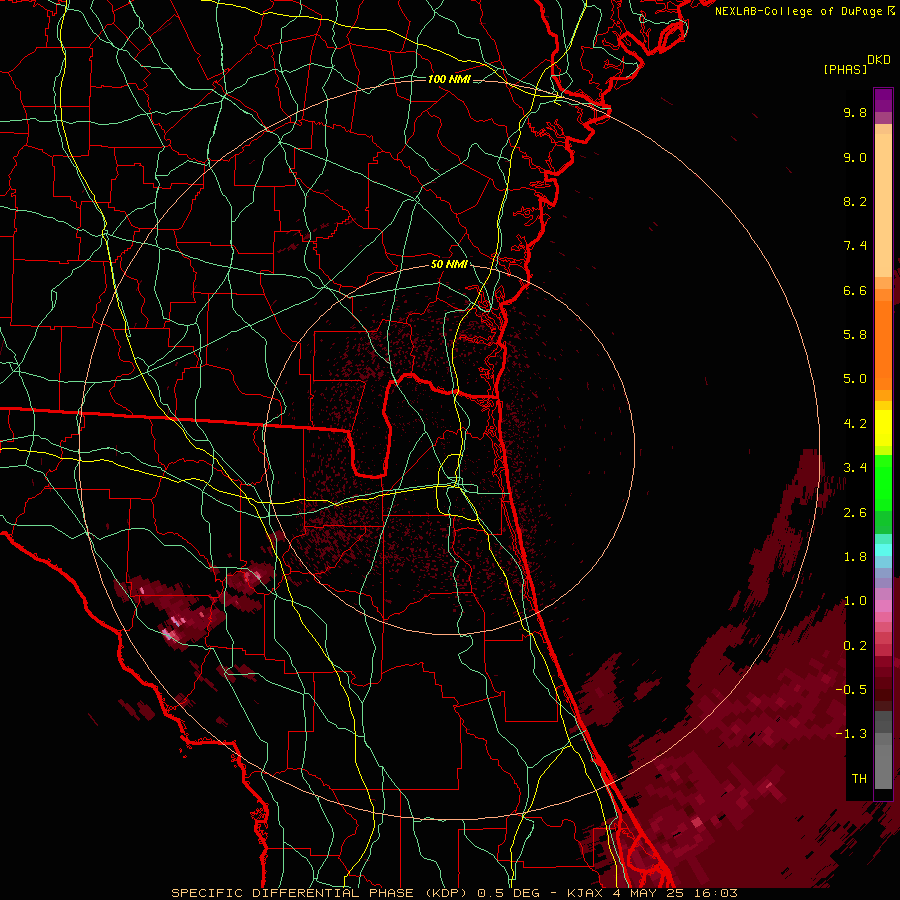Click the 9.0 value on the color scale

coord(855,157)
